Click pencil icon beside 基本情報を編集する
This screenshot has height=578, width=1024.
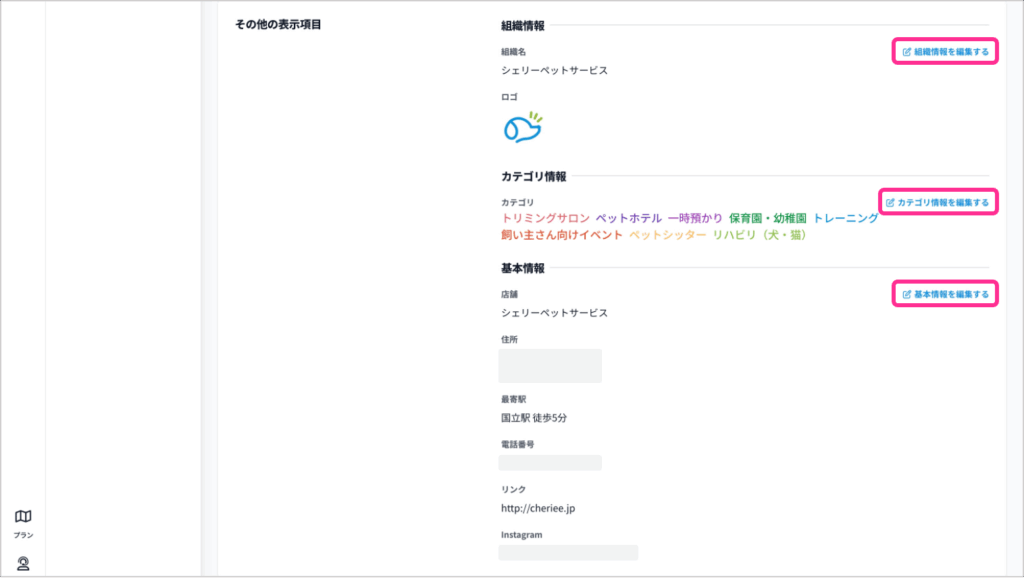(907, 295)
